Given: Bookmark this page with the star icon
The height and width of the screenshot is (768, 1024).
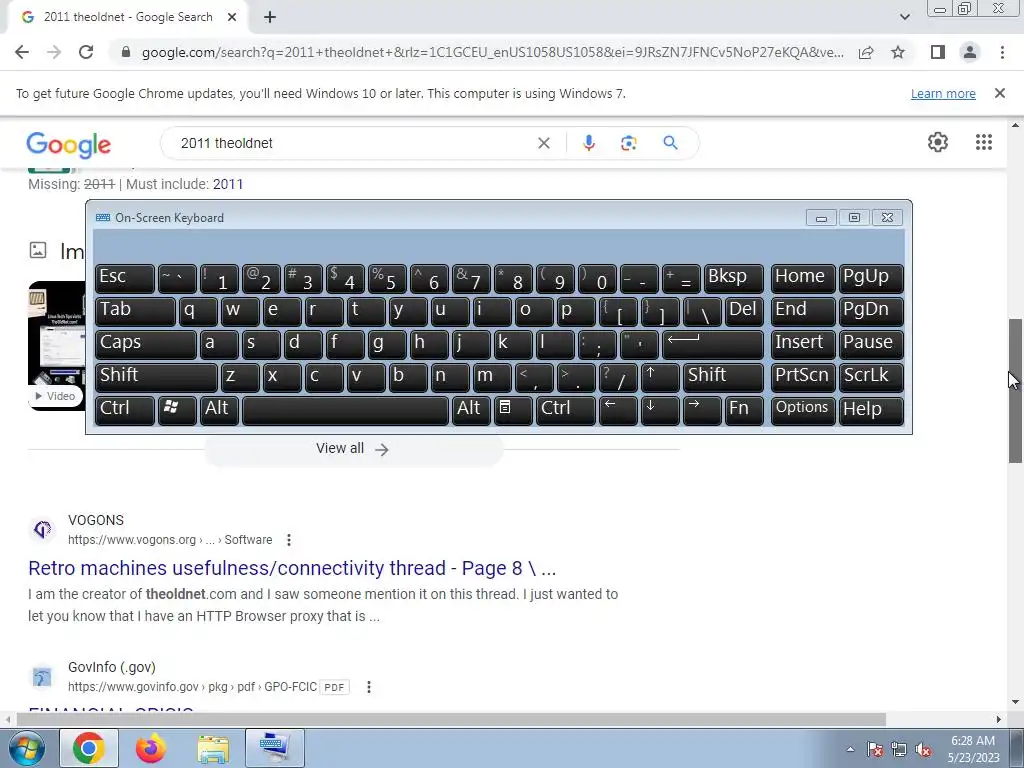Looking at the screenshot, I should tap(898, 52).
